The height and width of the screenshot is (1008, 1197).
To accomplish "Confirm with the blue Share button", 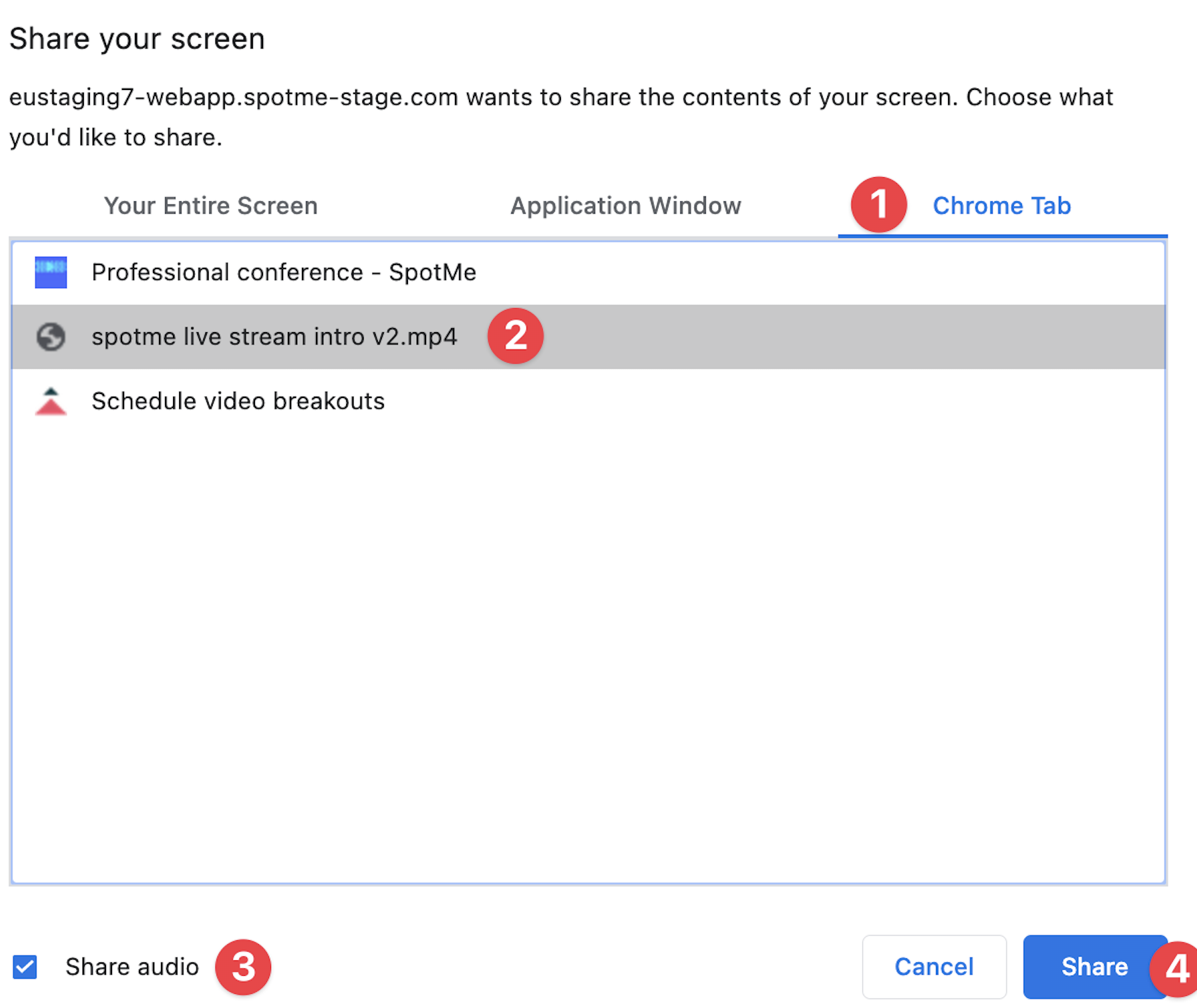I will 1095,967.
